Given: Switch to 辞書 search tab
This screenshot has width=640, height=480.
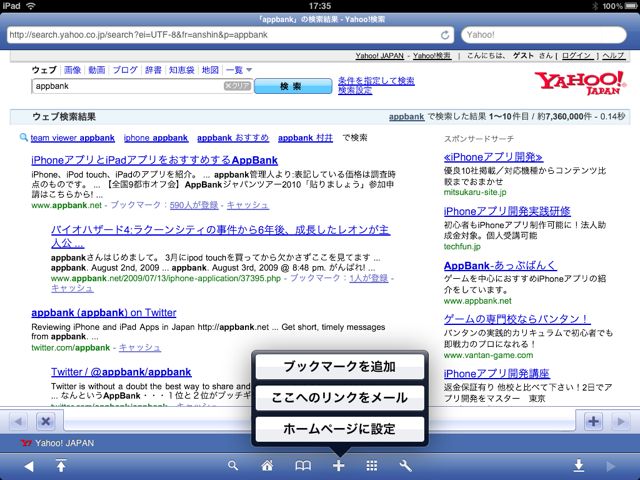Looking at the screenshot, I should [153, 70].
